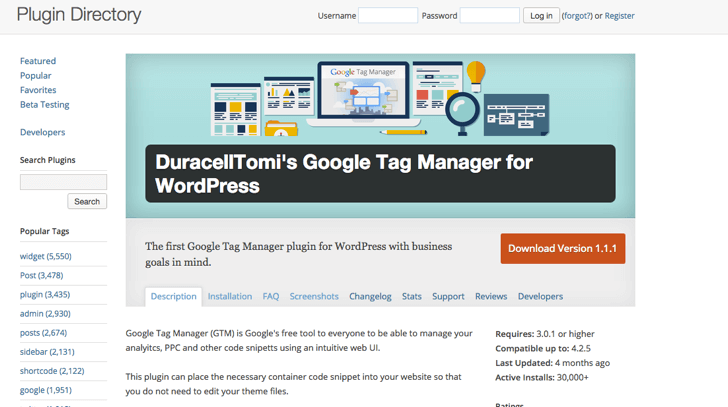Click 'Compatible up to: 4.2.5' text
The image size is (728, 407).
click(x=543, y=349)
